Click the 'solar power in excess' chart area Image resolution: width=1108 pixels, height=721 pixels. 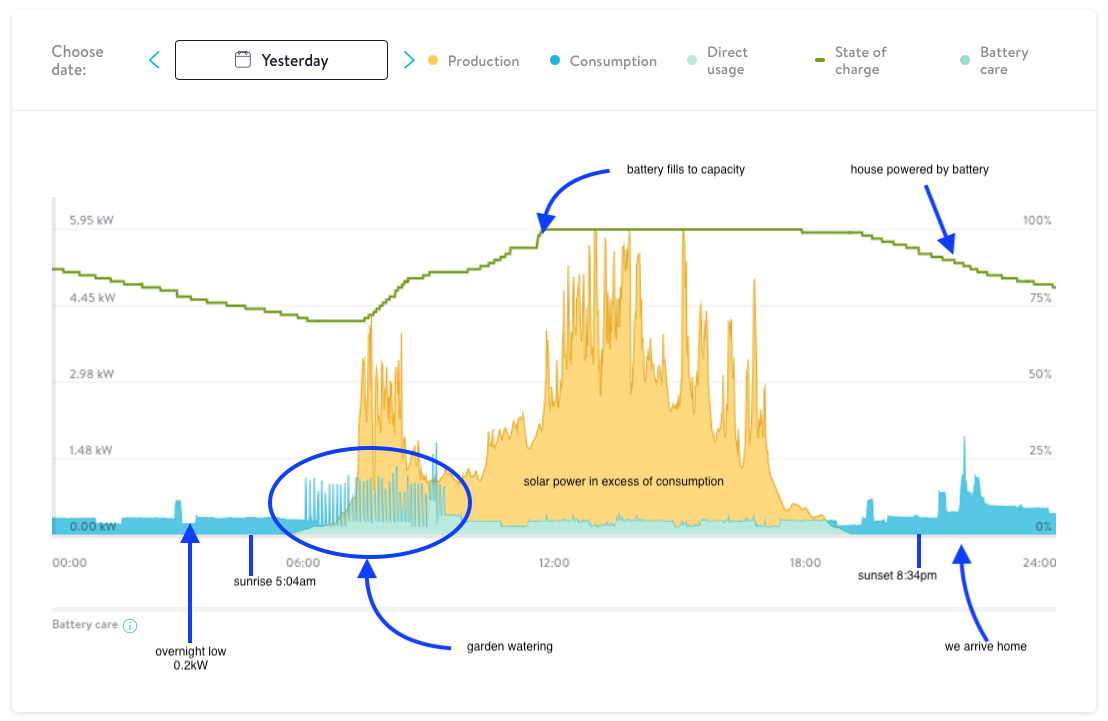(x=623, y=481)
